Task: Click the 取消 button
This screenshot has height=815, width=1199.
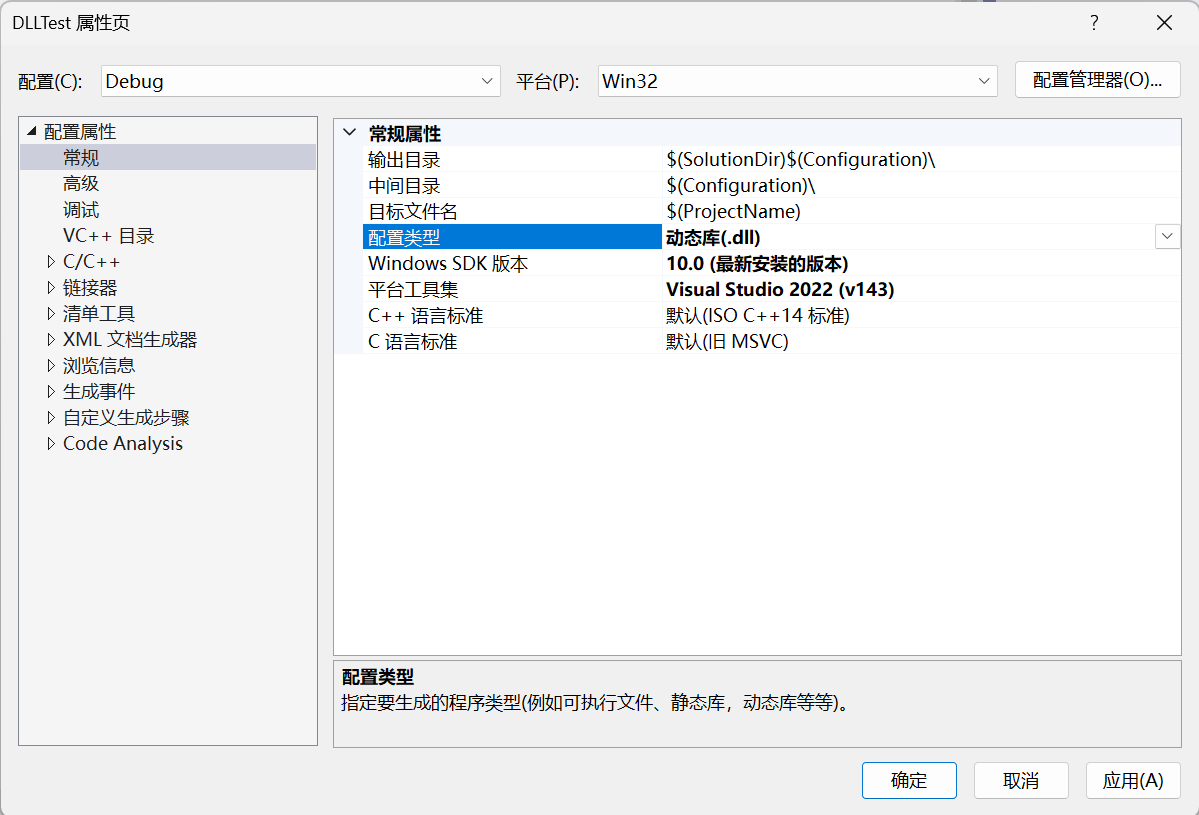Action: pos(1021,781)
